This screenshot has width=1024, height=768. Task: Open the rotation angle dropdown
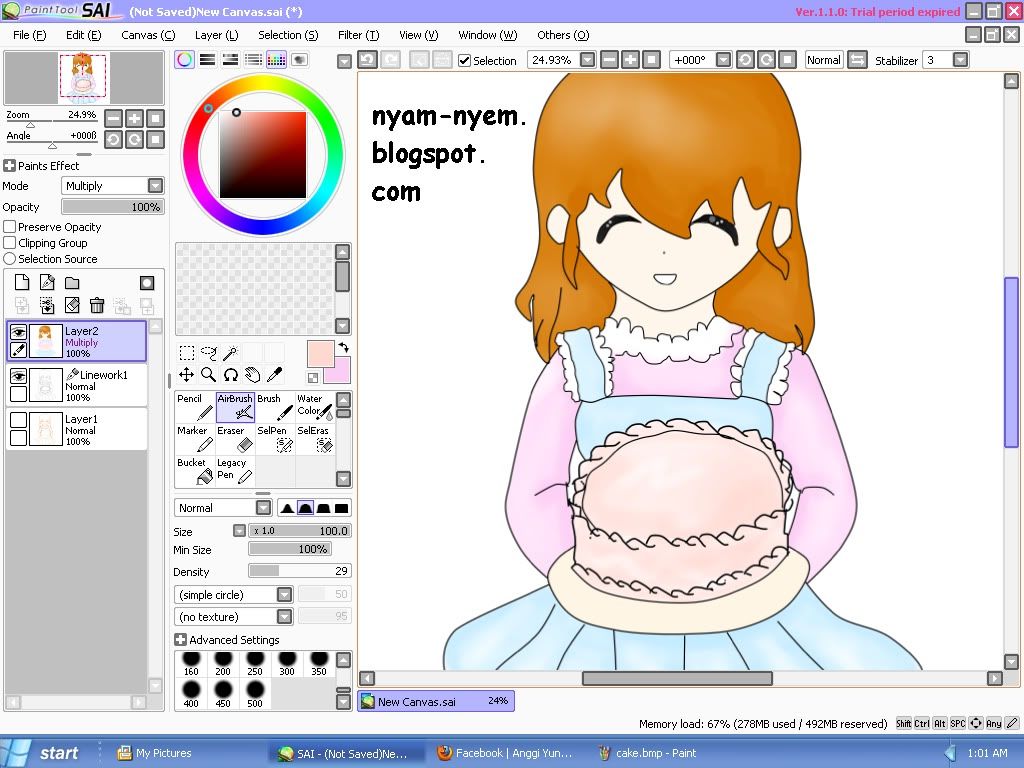[x=724, y=60]
